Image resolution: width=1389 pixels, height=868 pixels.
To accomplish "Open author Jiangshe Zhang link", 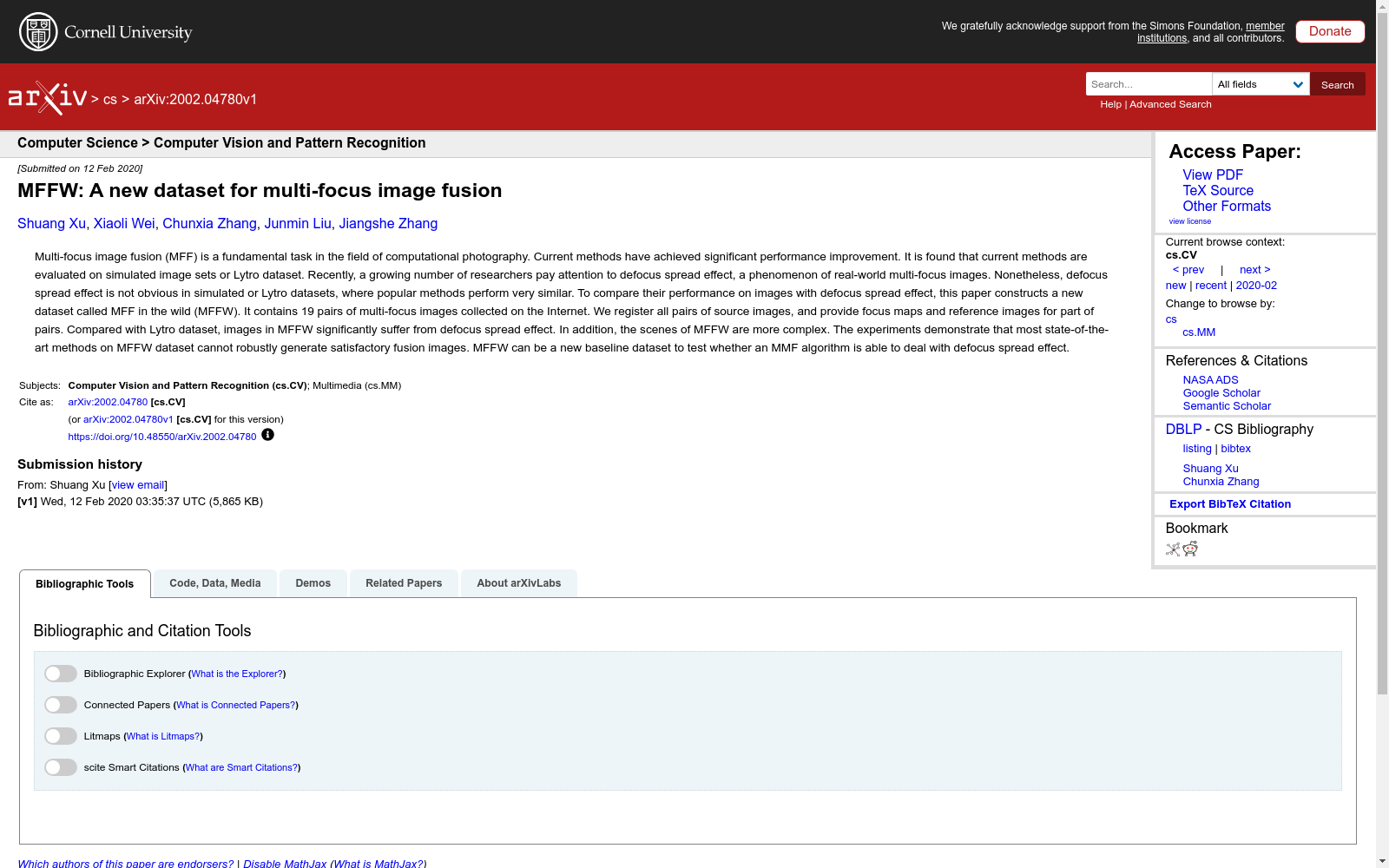I will point(388,224).
